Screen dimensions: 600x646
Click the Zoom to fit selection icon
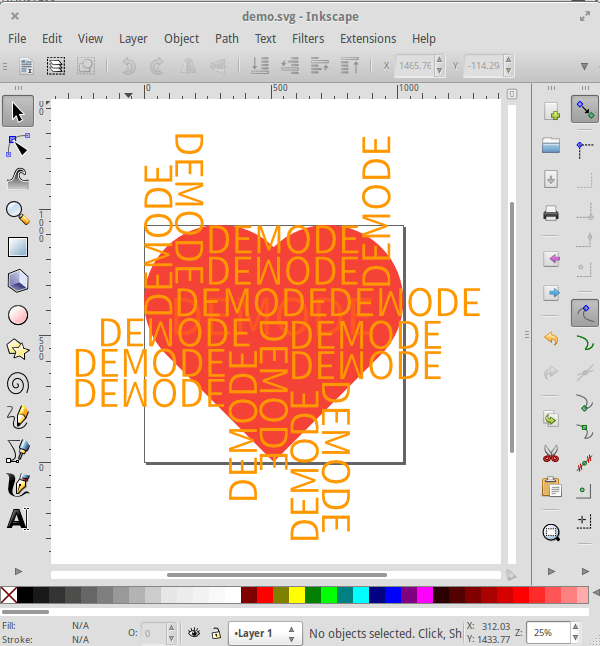click(551, 532)
